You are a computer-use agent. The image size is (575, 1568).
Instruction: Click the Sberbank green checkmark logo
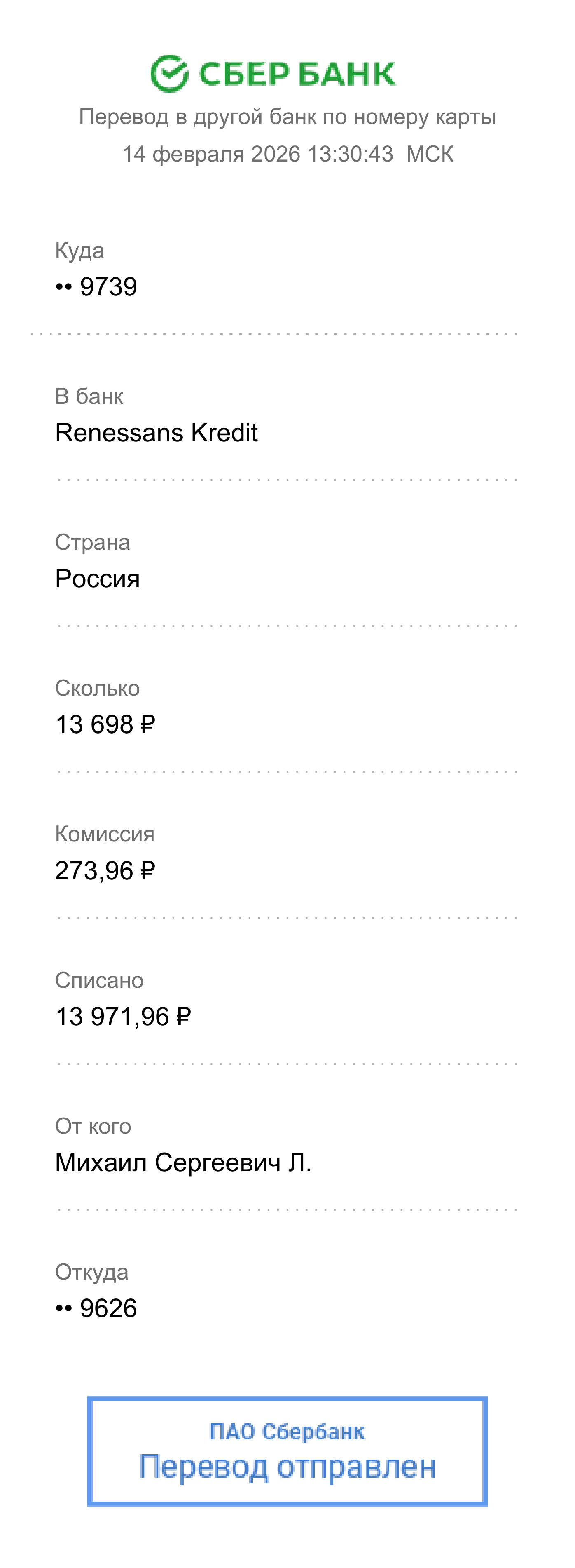(169, 74)
